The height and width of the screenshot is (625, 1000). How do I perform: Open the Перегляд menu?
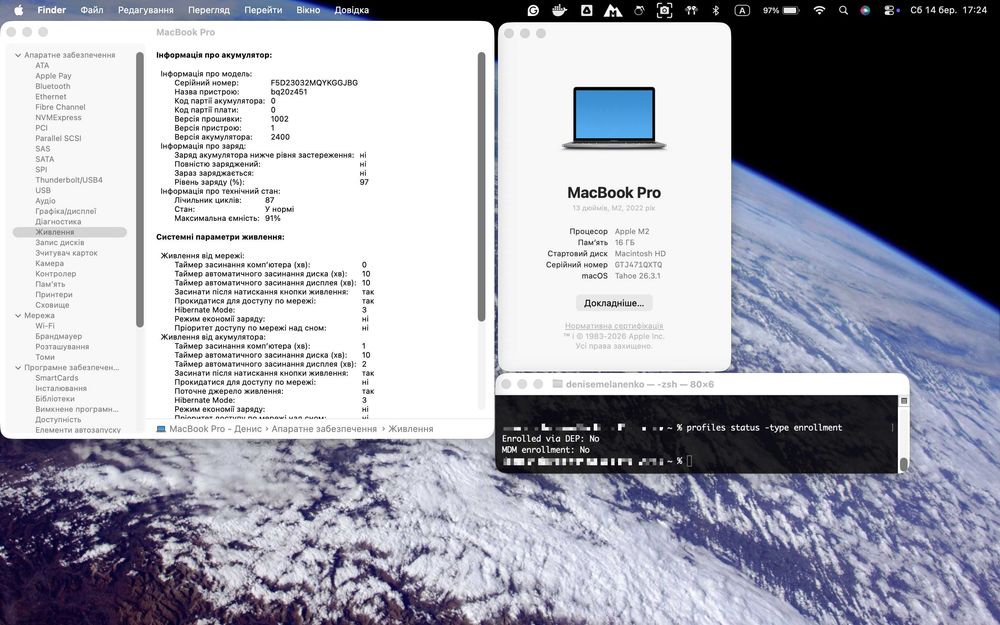[209, 10]
